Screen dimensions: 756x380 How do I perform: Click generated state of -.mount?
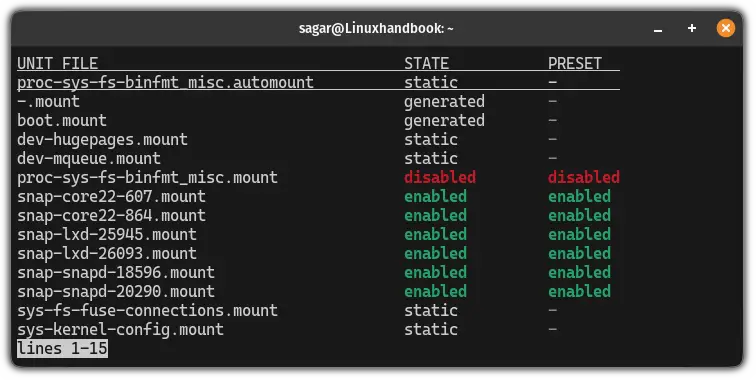(x=444, y=102)
